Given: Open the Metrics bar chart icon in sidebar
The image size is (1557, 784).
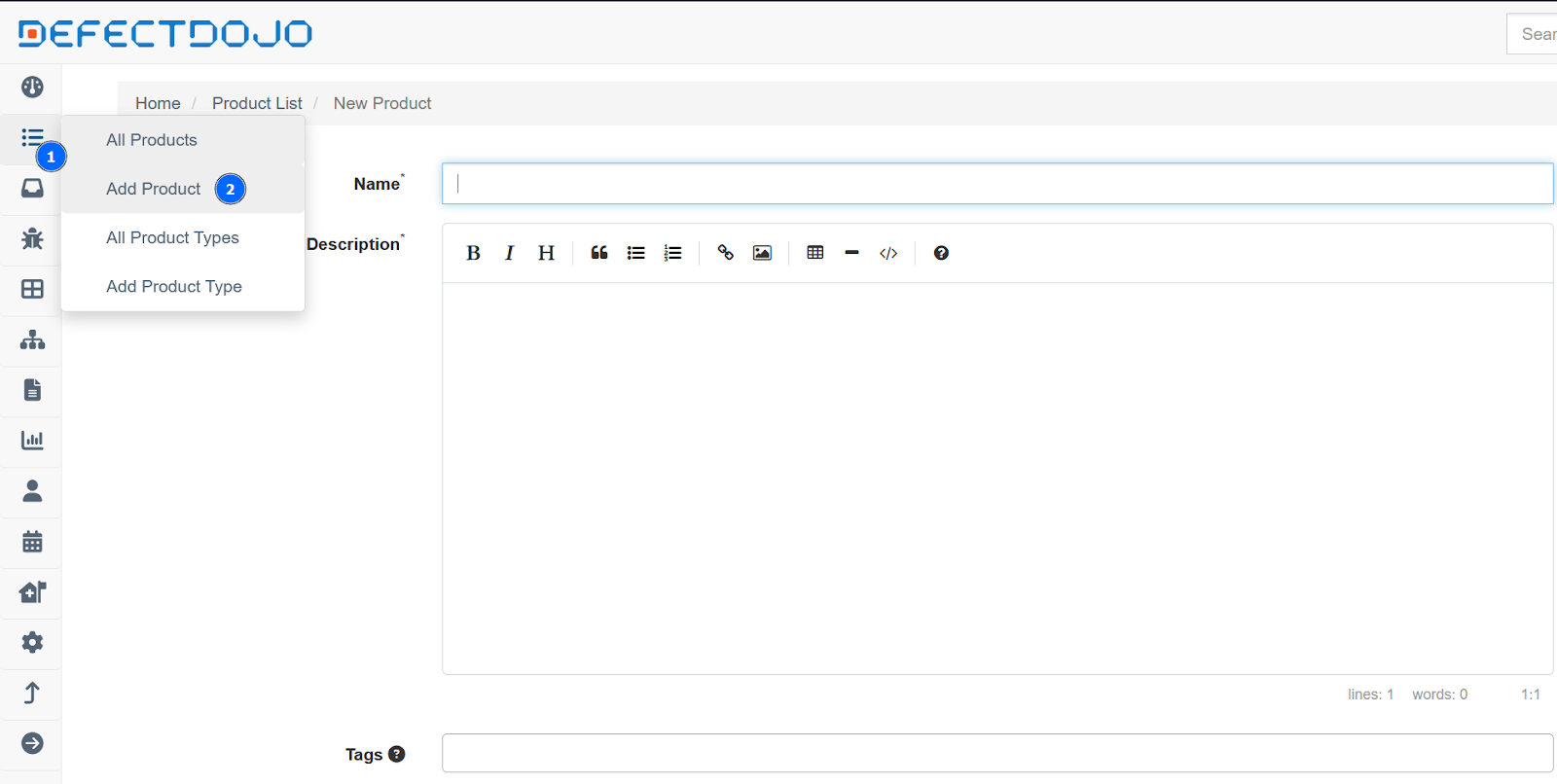Looking at the screenshot, I should (32, 441).
